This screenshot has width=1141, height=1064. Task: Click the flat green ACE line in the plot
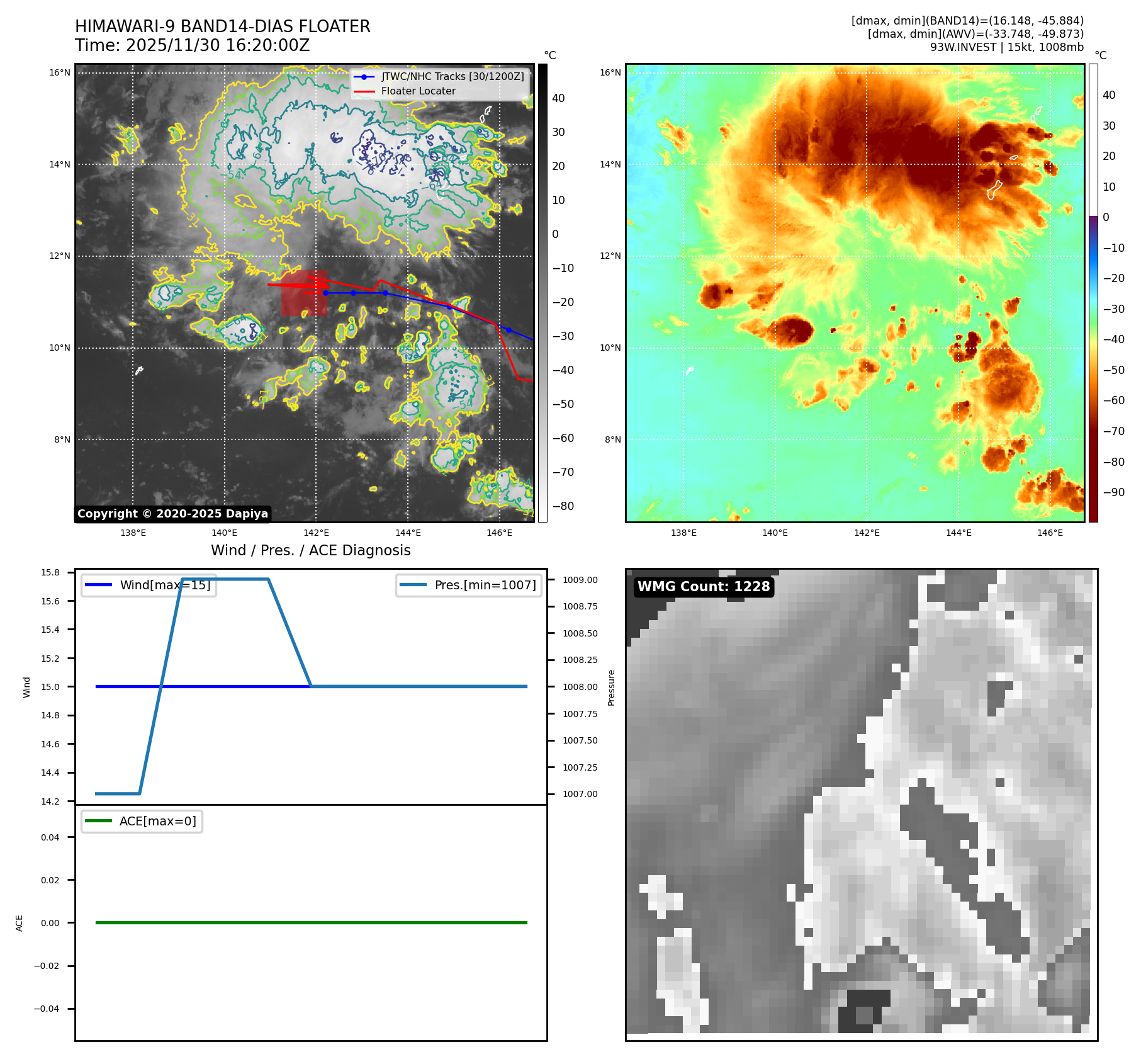(x=310, y=922)
